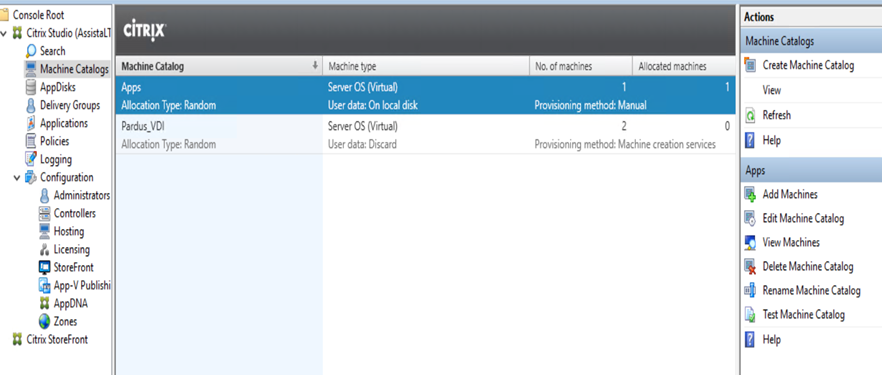The width and height of the screenshot is (882, 375).
Task: Click the Allocated machines column header
Action: (683, 66)
